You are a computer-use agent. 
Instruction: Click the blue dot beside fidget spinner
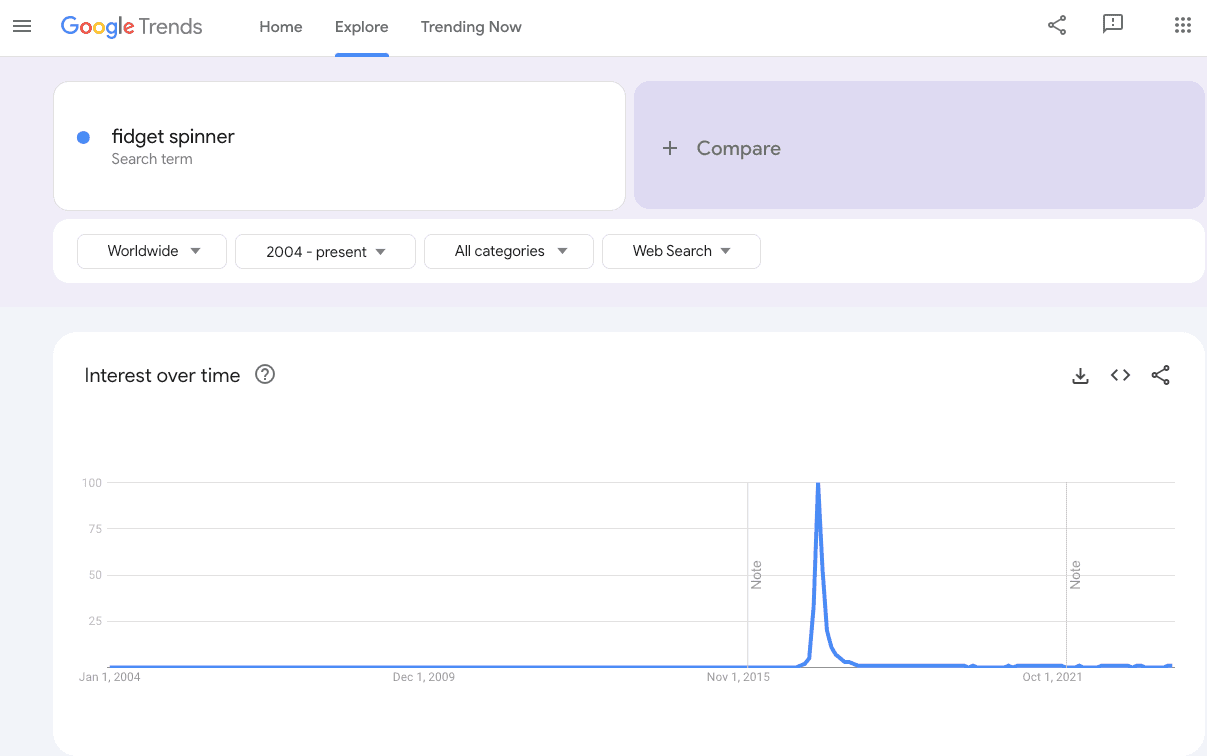click(84, 137)
